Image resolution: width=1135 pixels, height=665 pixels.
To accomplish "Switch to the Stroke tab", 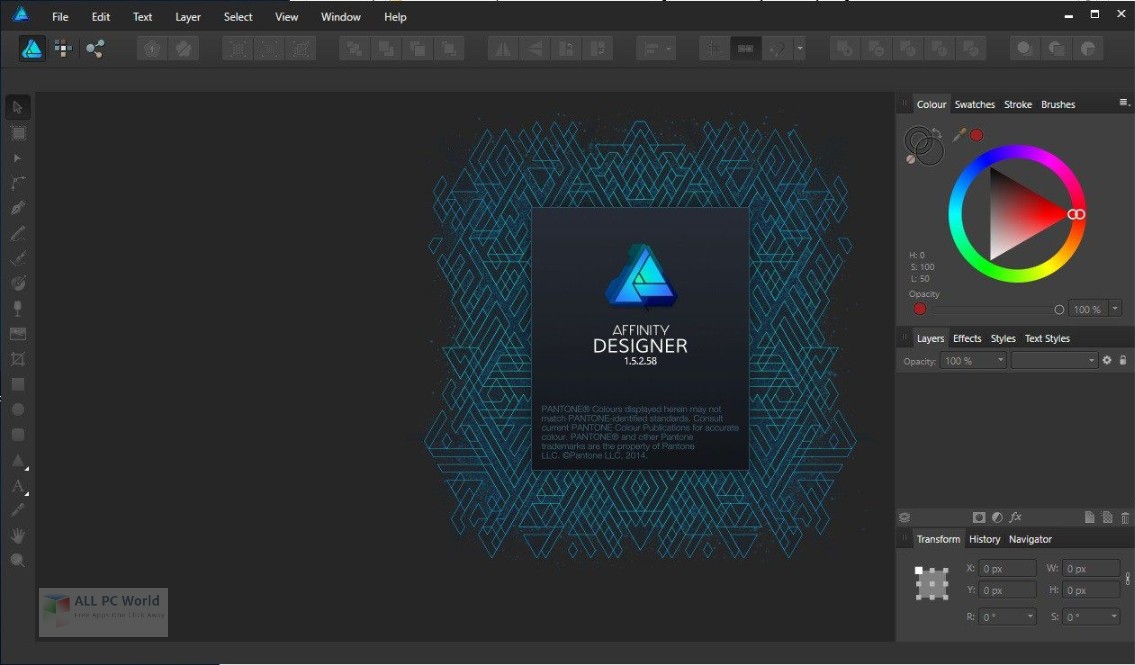I will click(x=1018, y=104).
